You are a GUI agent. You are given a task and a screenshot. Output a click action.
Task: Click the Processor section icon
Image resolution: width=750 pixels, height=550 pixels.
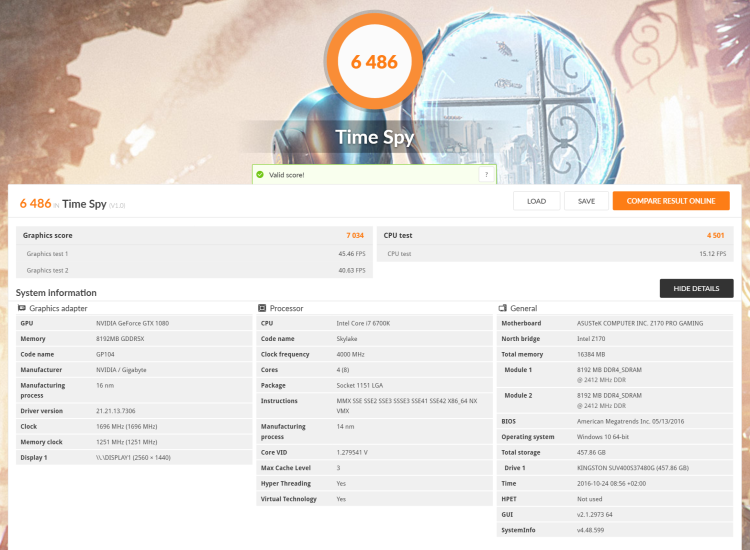point(262,308)
